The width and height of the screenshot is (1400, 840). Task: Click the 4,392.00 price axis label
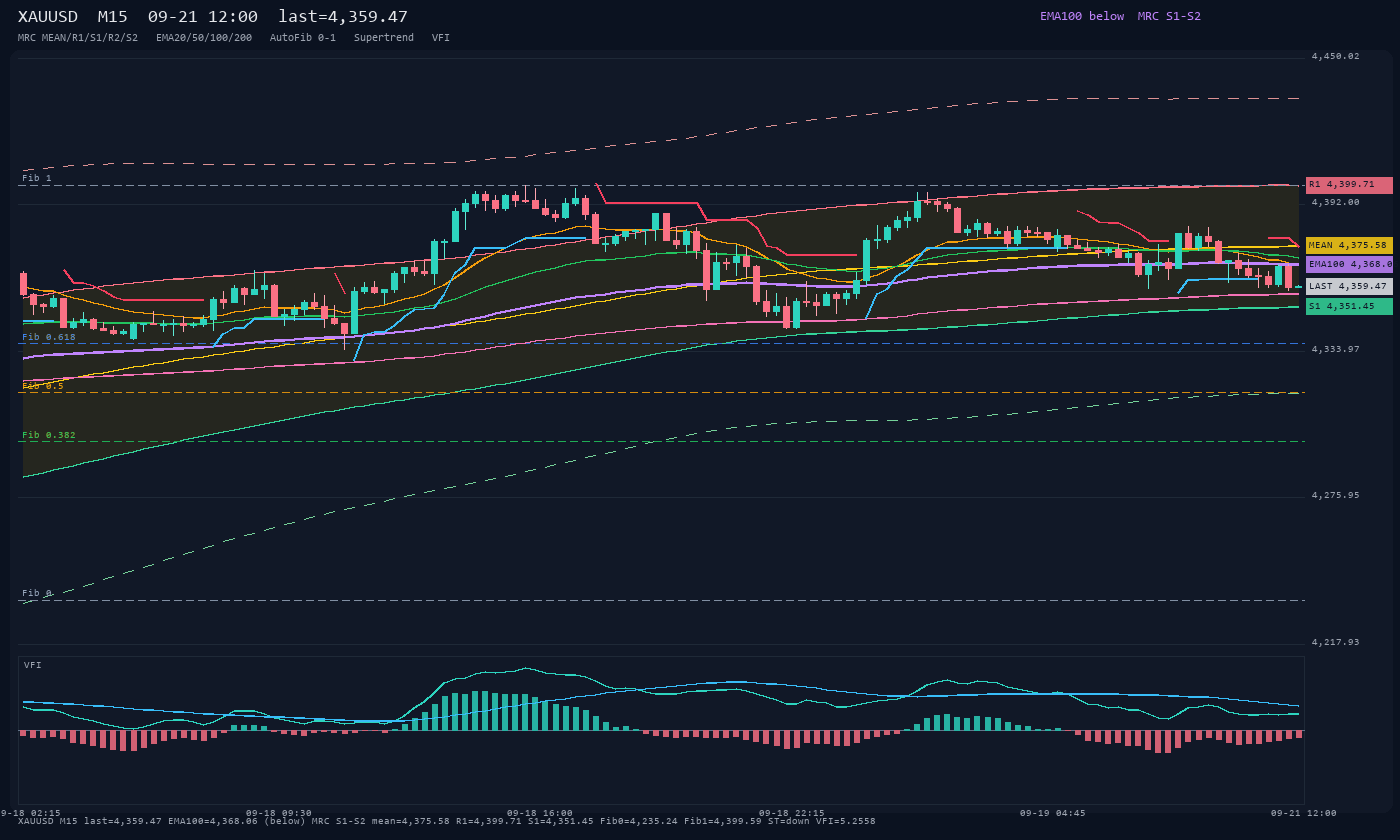click(1336, 202)
